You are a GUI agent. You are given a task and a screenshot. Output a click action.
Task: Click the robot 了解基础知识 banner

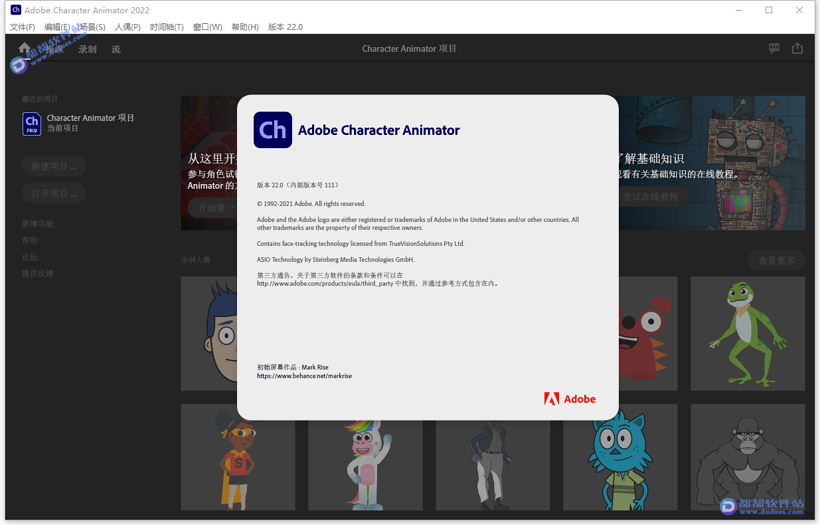click(712, 163)
